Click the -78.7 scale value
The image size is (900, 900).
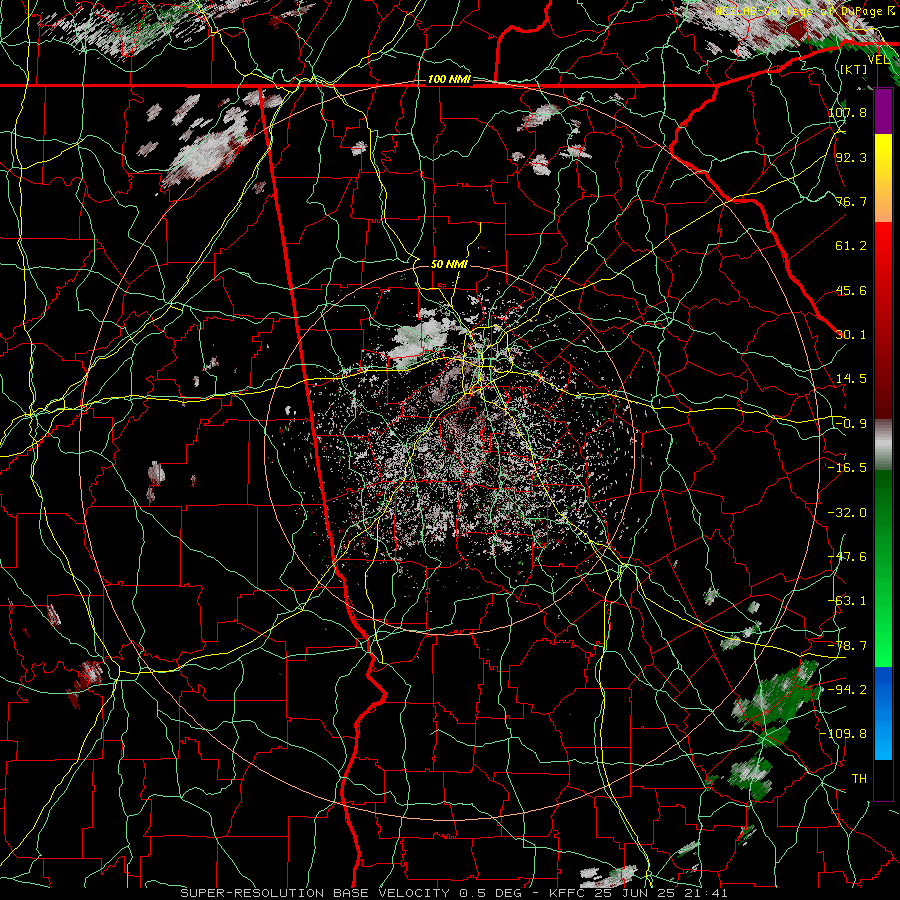tap(848, 646)
